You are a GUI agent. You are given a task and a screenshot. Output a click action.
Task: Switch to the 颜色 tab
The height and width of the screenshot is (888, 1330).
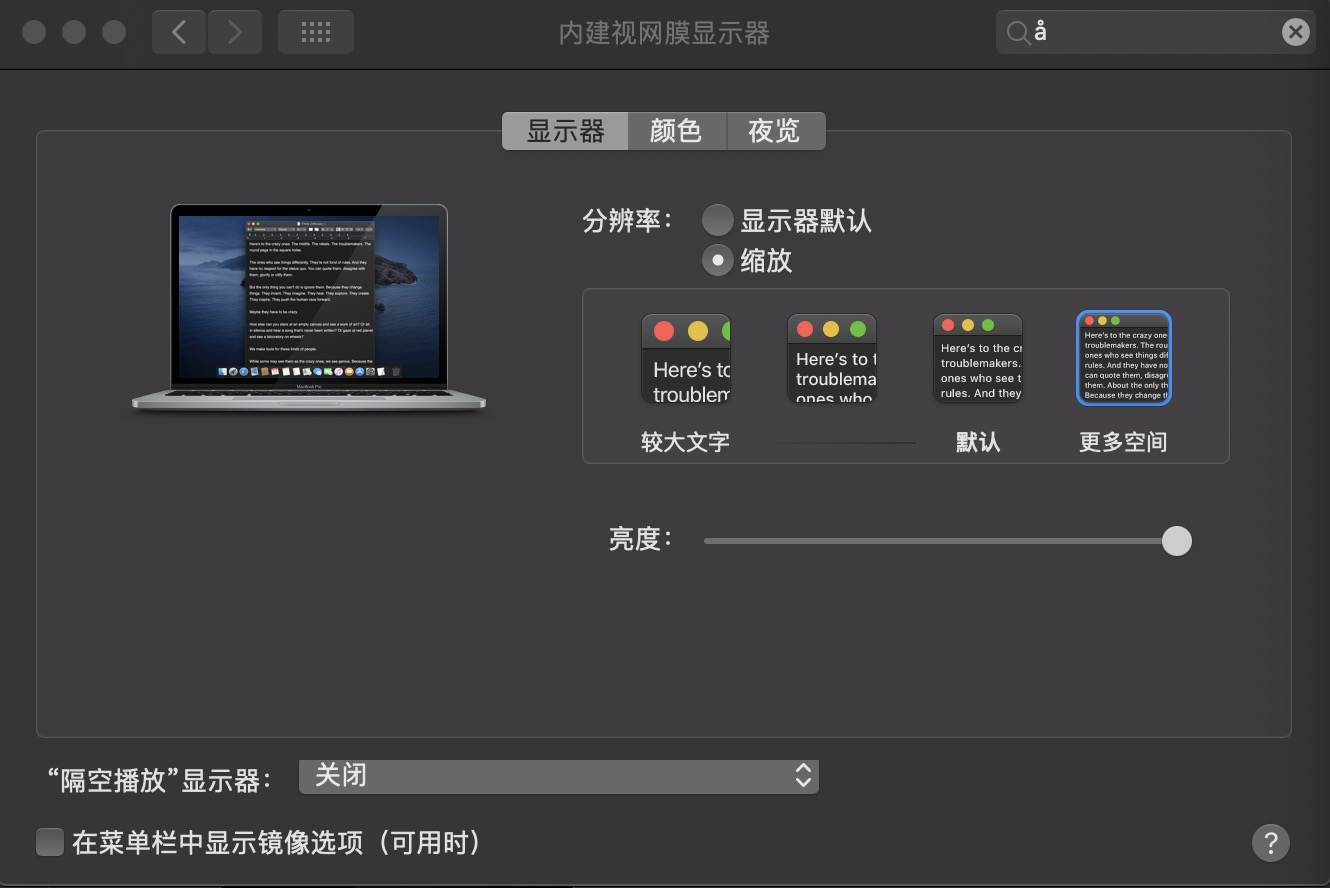676,131
